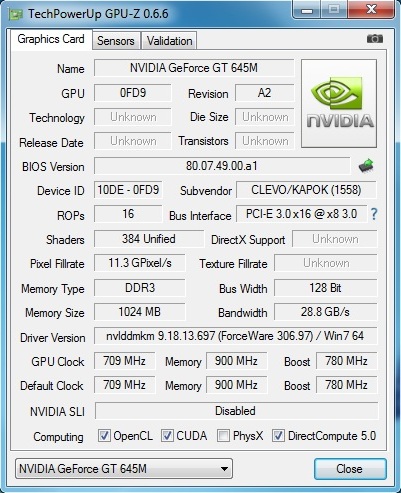Image resolution: width=401 pixels, height=493 pixels.
Task: Click the Default Clock row Boost 780 MHz
Action: tap(346, 385)
